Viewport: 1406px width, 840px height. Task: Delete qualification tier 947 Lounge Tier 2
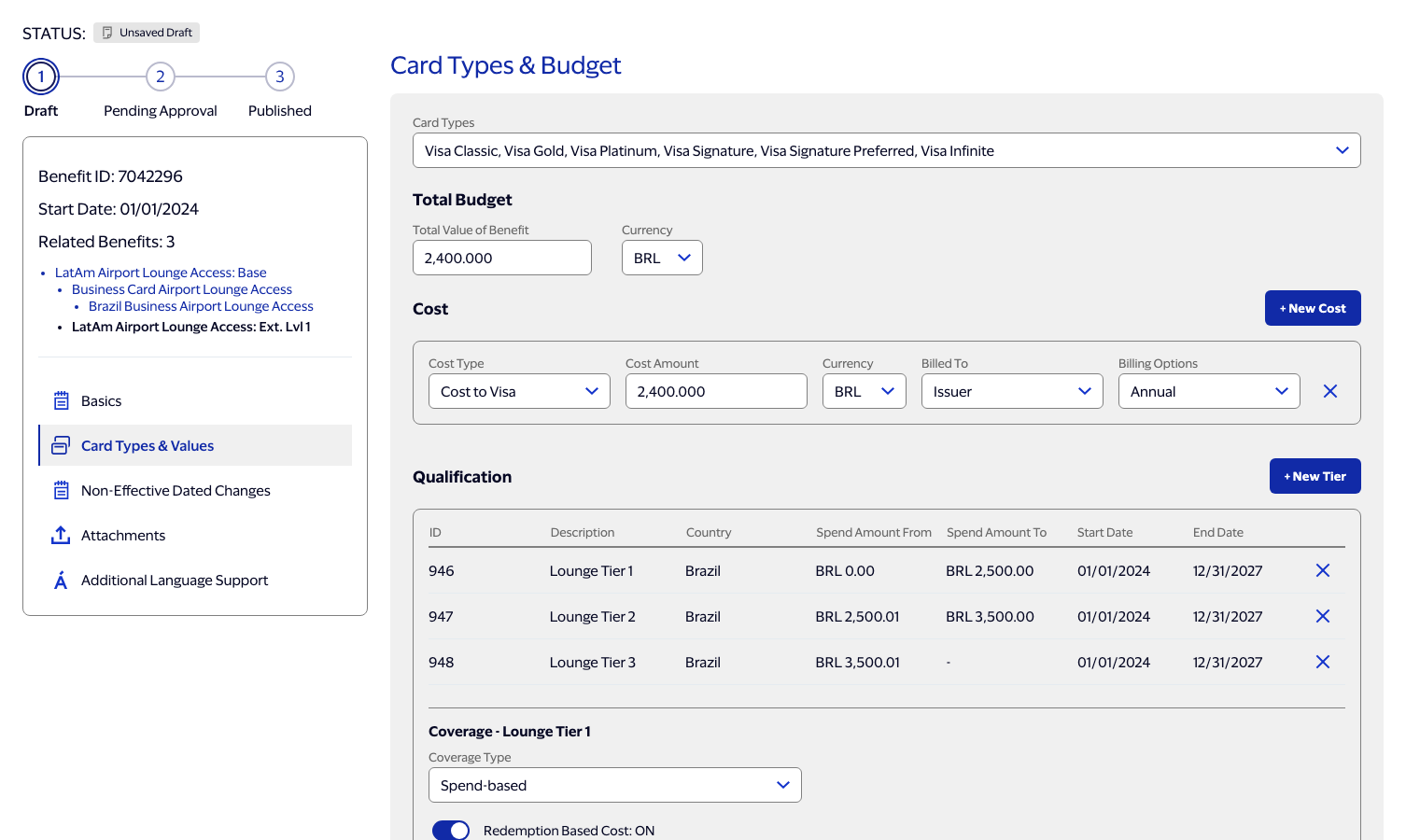(x=1323, y=616)
